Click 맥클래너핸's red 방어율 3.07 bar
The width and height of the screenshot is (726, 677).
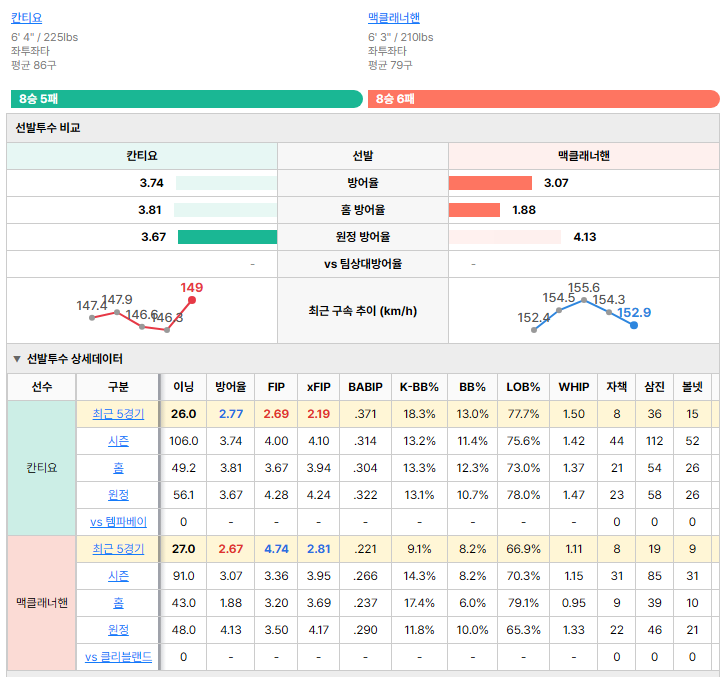(x=490, y=183)
